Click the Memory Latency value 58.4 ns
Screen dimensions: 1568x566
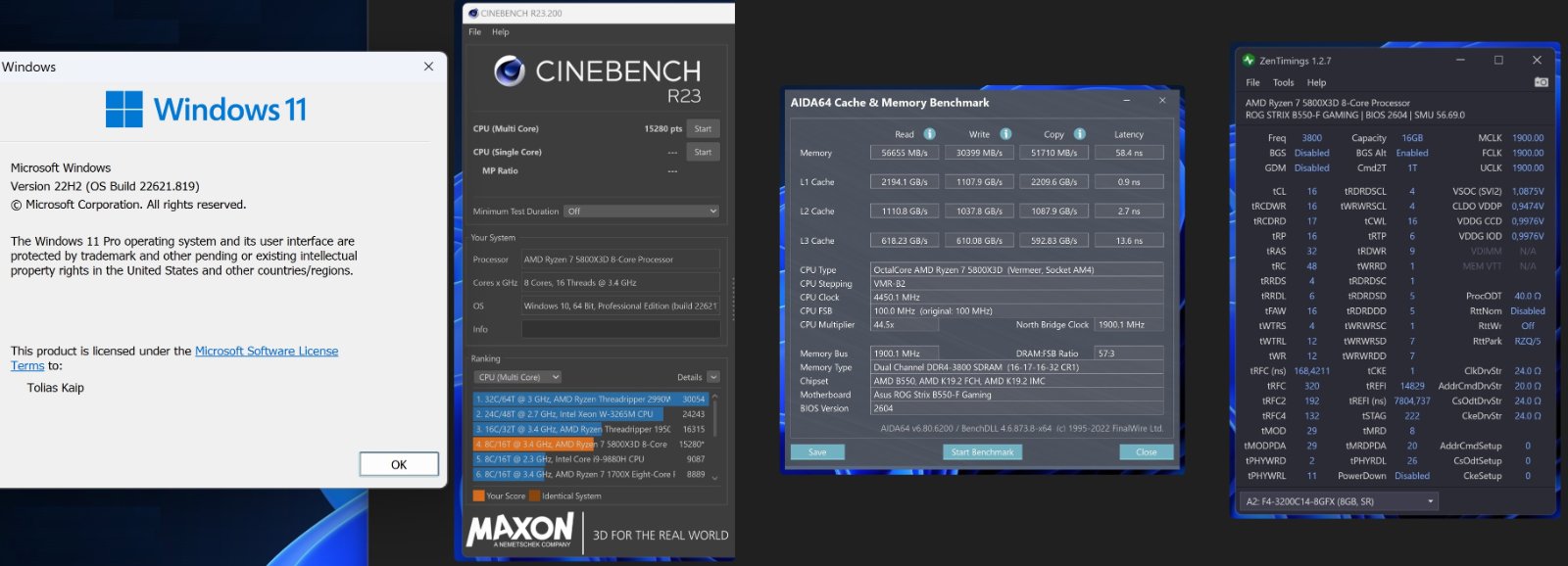pos(1129,153)
